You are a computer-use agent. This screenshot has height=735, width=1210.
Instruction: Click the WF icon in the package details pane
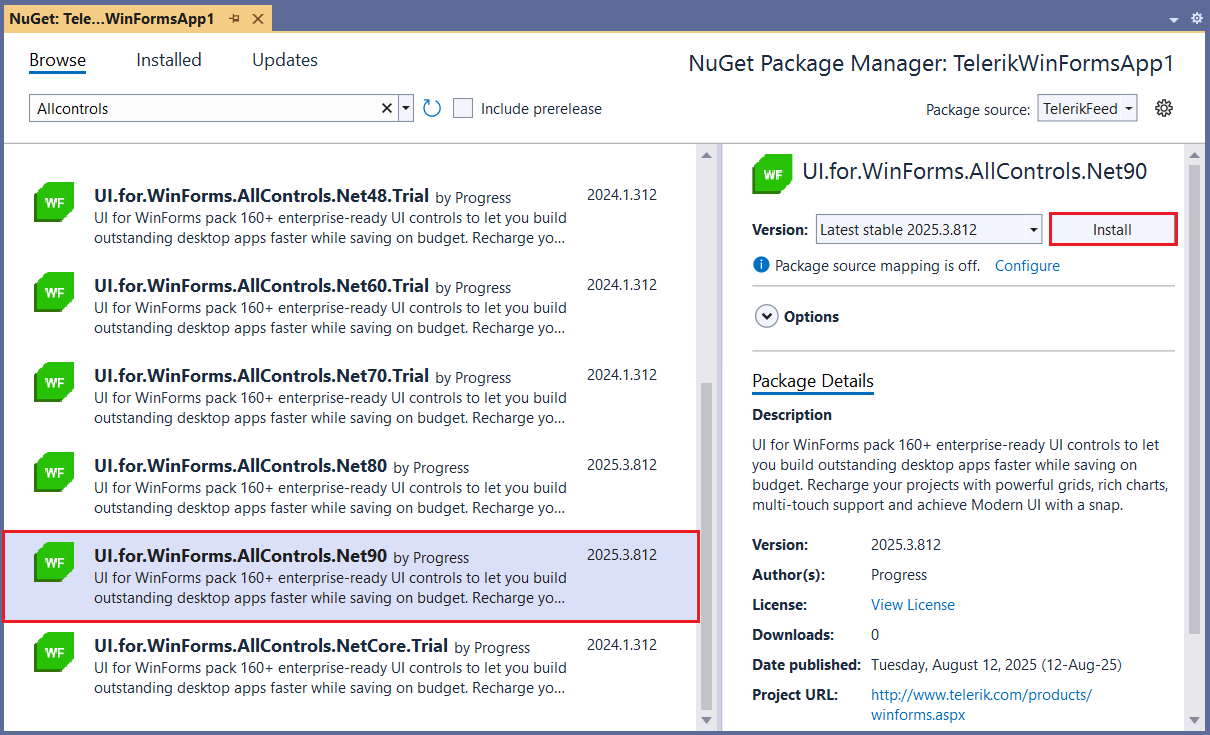click(771, 173)
